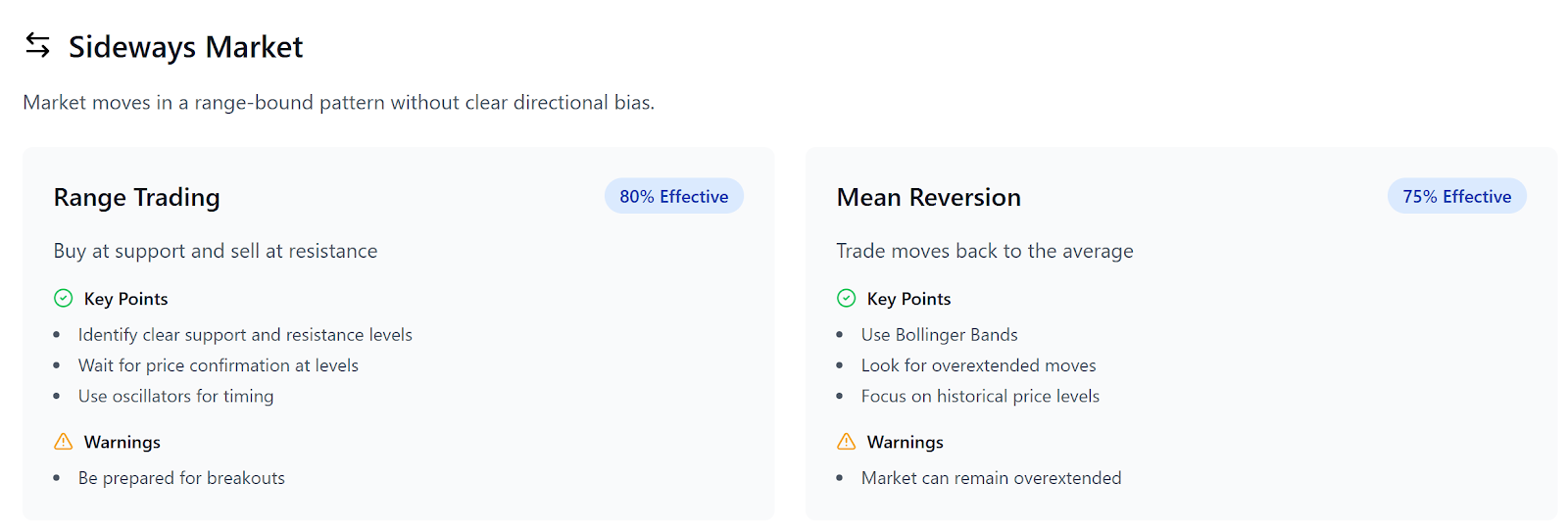Click 'Buy at support and sell at resistance'

point(216,251)
